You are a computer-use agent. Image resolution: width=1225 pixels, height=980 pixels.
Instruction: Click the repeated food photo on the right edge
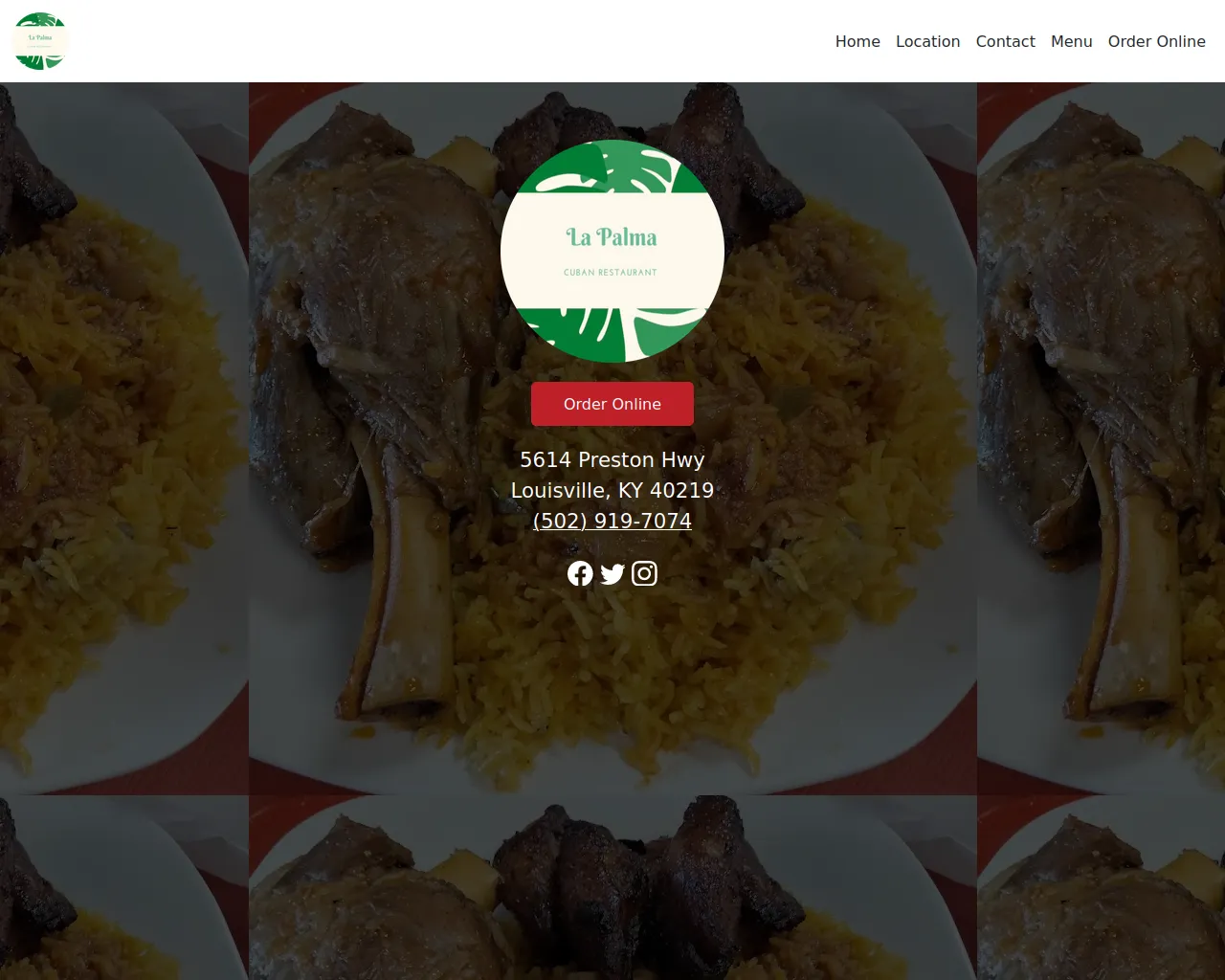point(1101,438)
